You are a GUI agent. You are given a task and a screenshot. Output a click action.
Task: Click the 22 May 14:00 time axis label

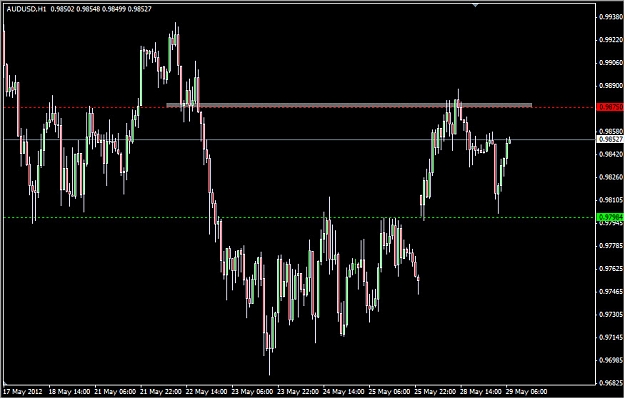pyautogui.click(x=207, y=391)
